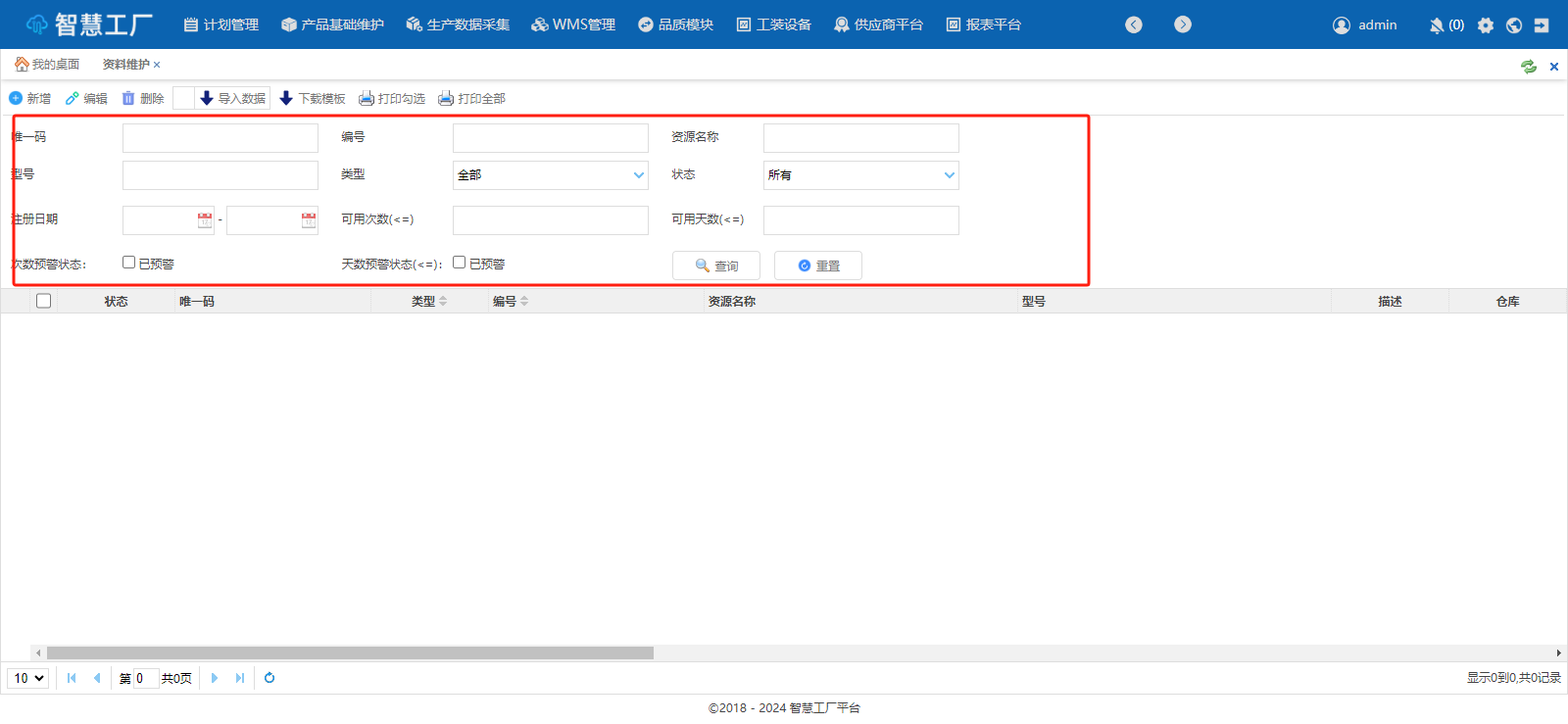Open the settings gear icon in header

[1486, 25]
